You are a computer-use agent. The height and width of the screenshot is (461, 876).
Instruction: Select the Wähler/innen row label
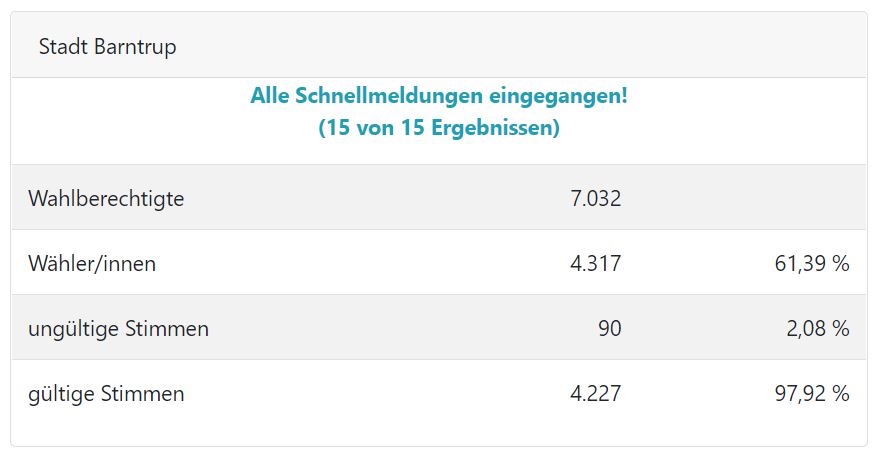tap(92, 263)
